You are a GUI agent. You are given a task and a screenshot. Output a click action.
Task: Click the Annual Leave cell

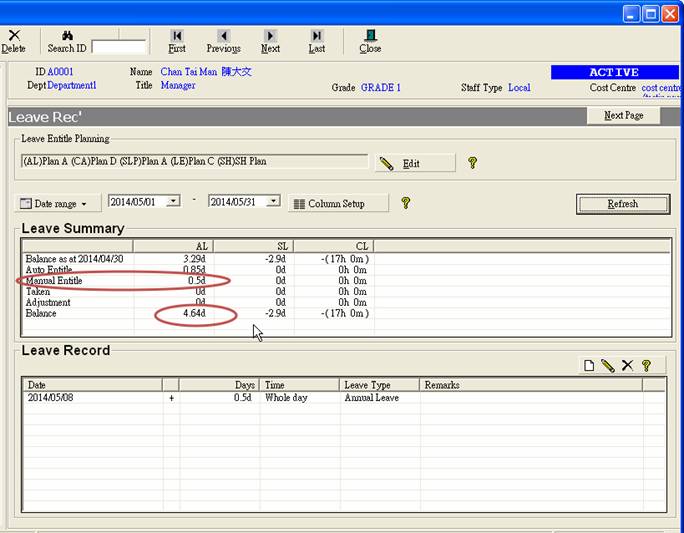(x=372, y=397)
